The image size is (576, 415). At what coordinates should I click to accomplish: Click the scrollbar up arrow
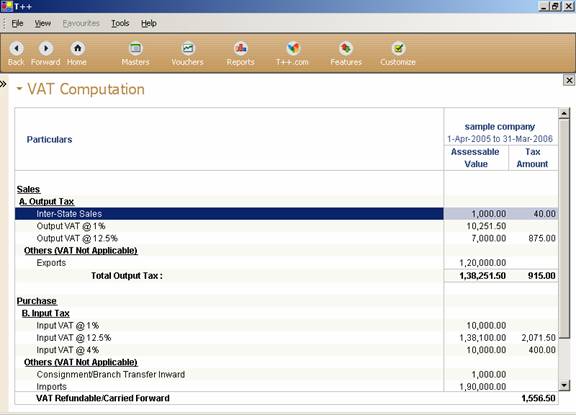tap(564, 113)
